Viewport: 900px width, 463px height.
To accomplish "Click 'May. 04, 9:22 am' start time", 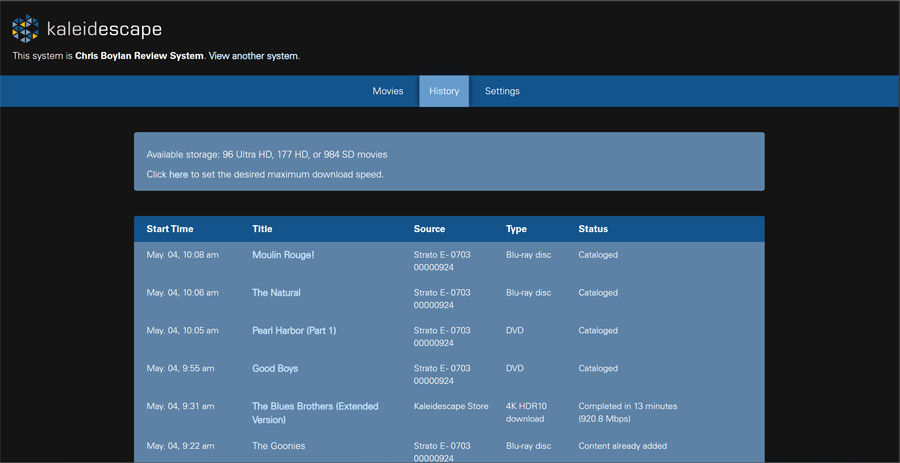I will point(180,446).
